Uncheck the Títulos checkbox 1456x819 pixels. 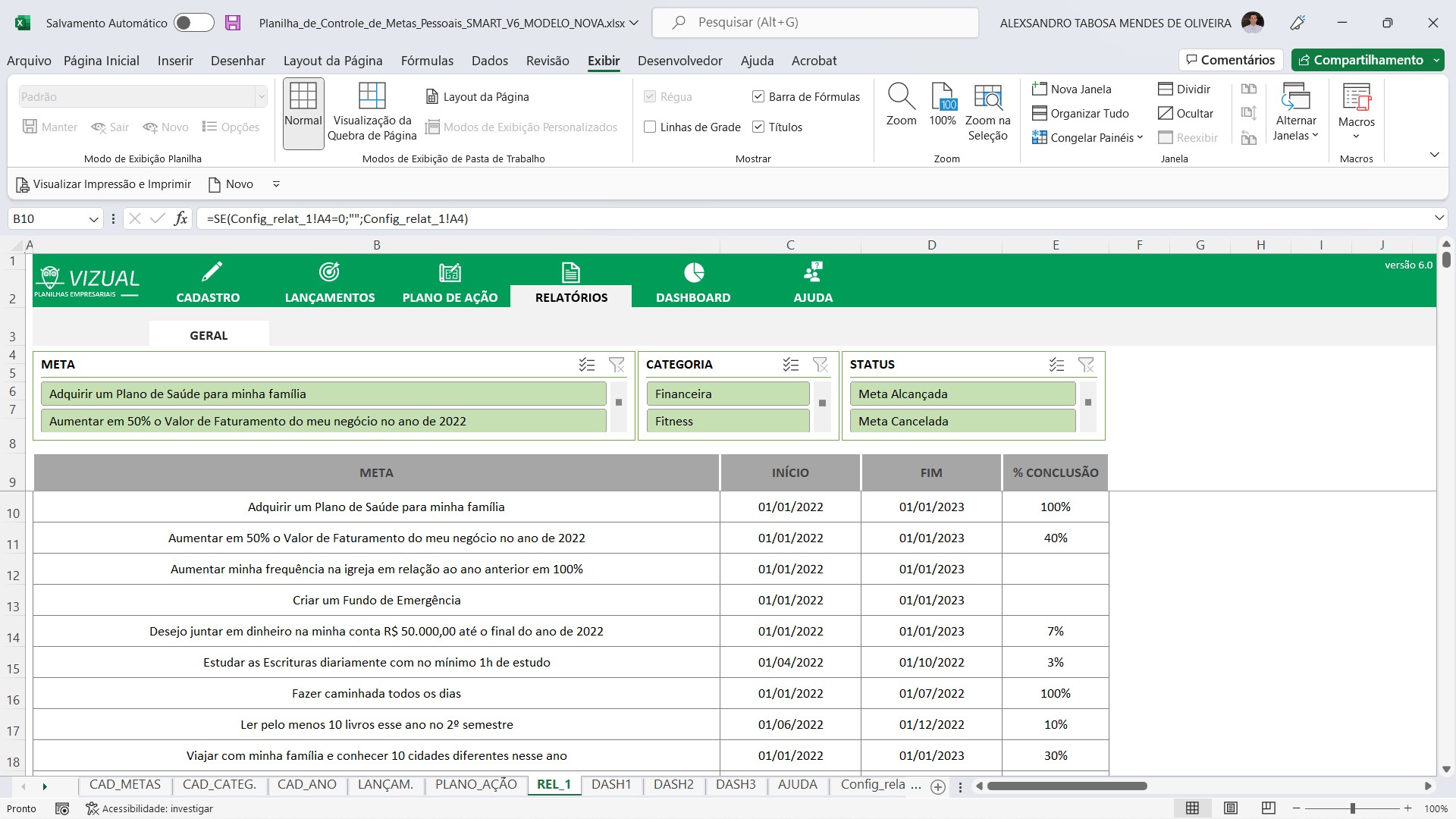pos(758,127)
